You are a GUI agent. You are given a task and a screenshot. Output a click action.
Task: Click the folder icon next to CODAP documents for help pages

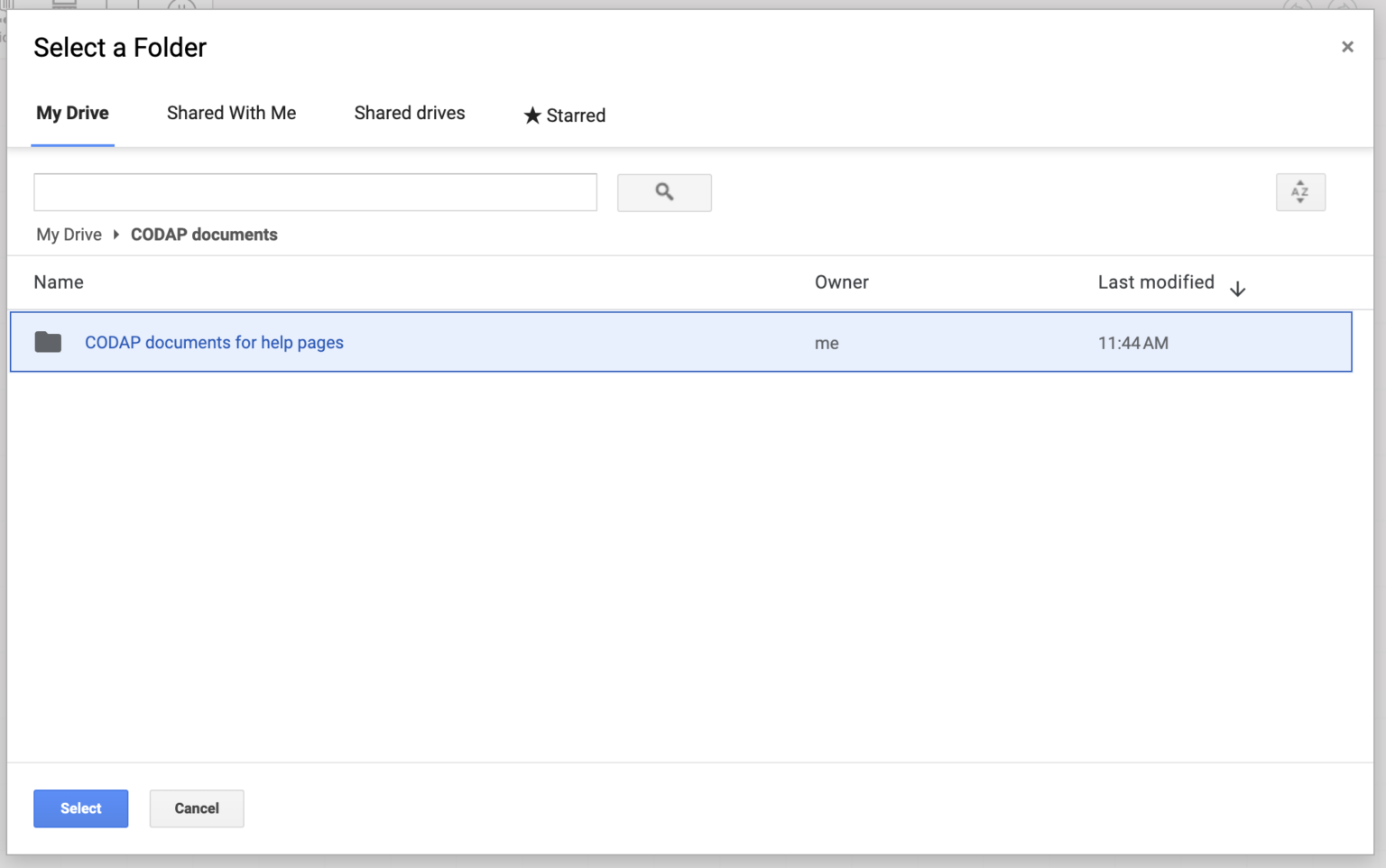(48, 342)
